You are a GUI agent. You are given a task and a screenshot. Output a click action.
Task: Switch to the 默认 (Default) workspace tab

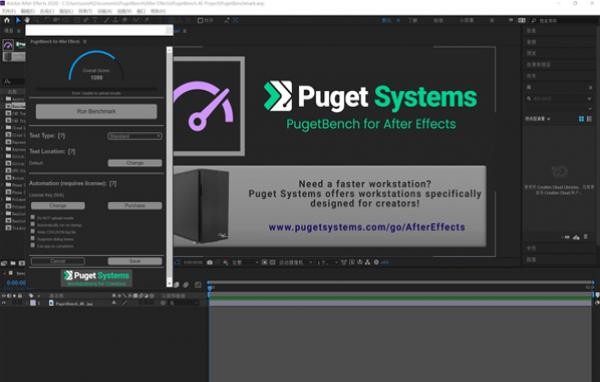tap(386, 20)
